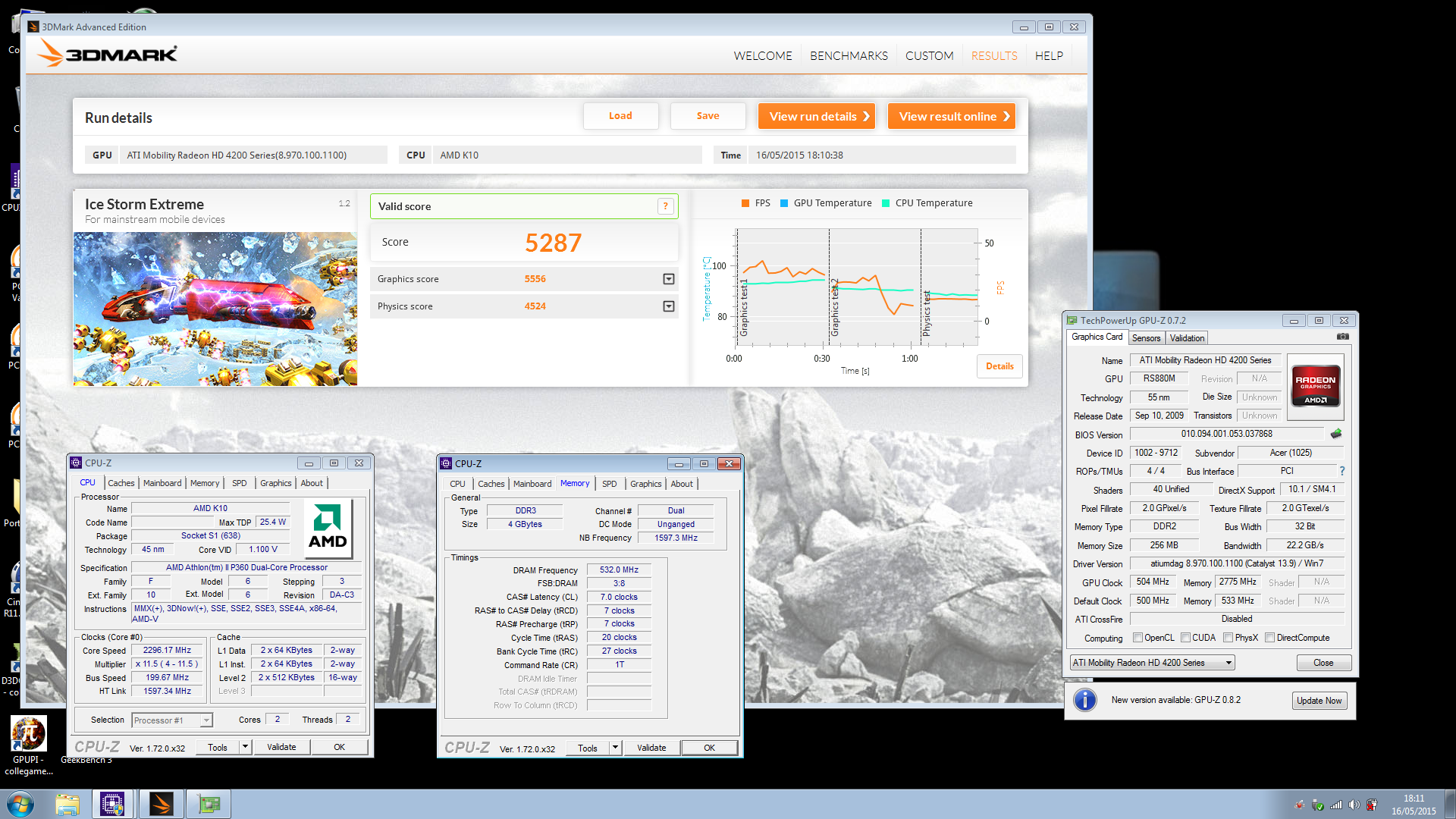
Task: Click left CPU-Z window title icon
Action: [76, 463]
